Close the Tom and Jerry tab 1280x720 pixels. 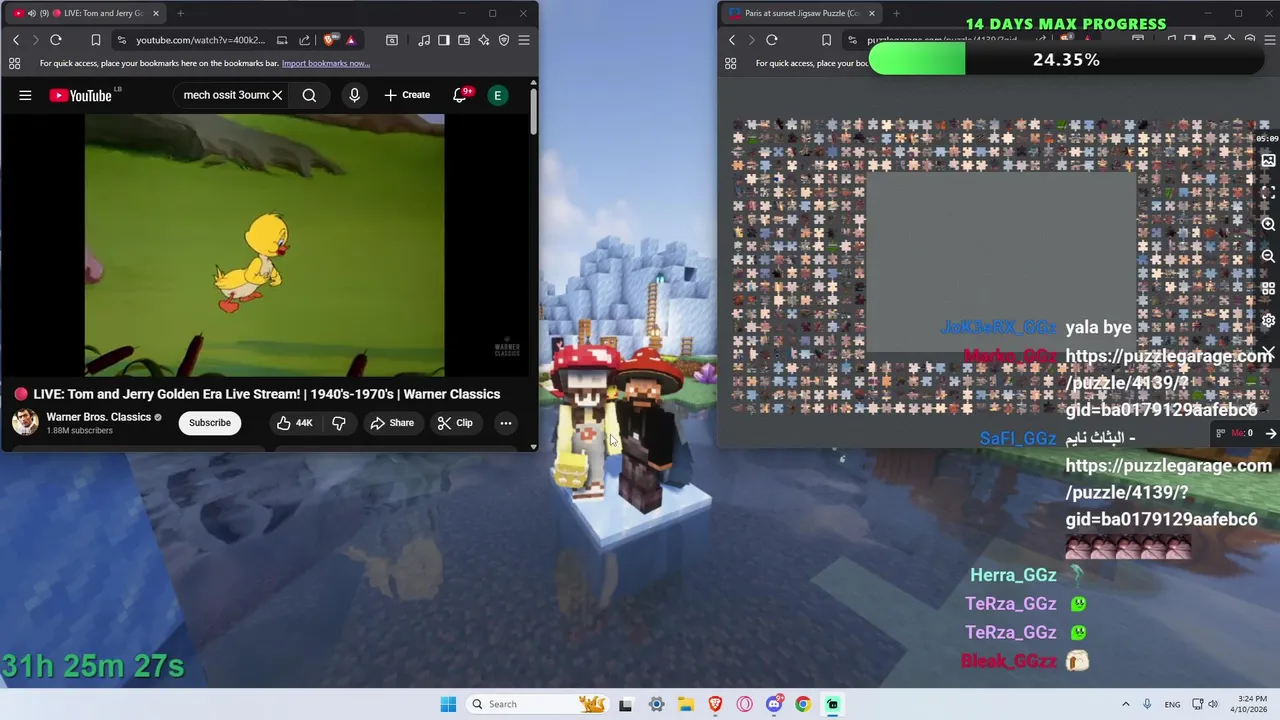pos(156,13)
